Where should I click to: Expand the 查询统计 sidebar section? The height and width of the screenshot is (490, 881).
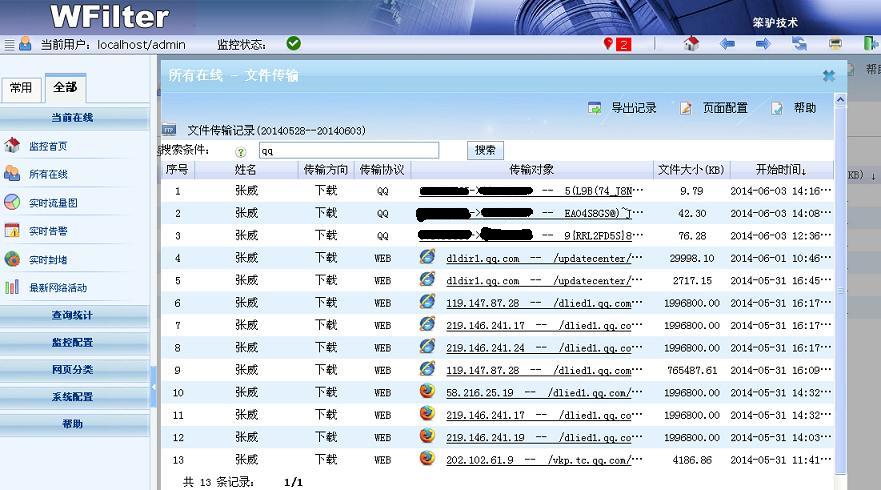pyautogui.click(x=72, y=315)
